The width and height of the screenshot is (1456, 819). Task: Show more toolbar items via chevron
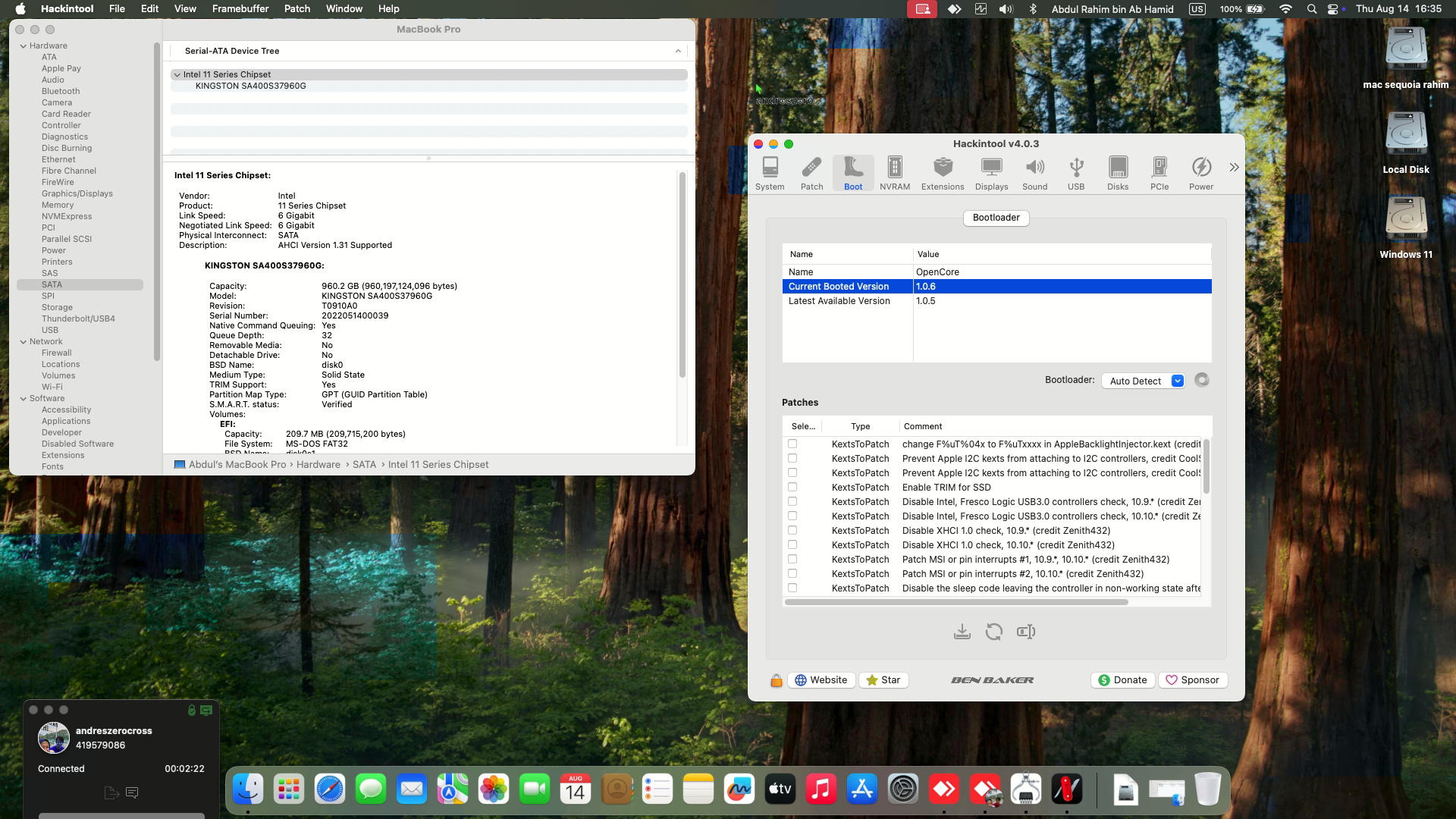[x=1234, y=167]
